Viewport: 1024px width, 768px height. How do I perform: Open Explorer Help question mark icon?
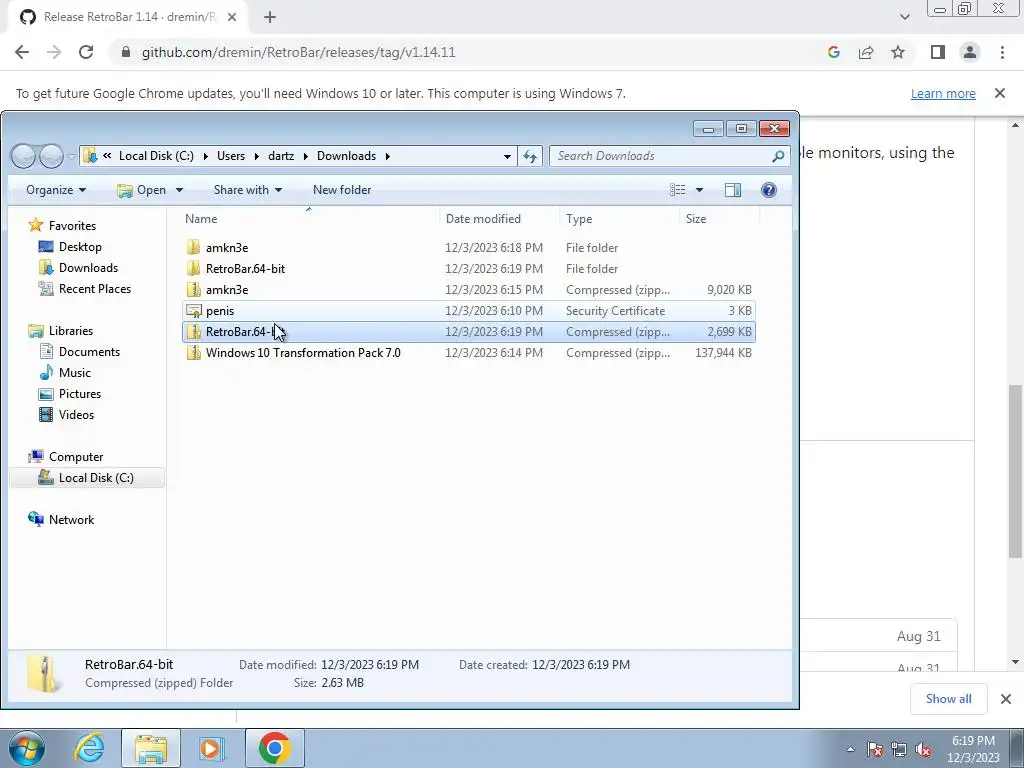tap(769, 189)
